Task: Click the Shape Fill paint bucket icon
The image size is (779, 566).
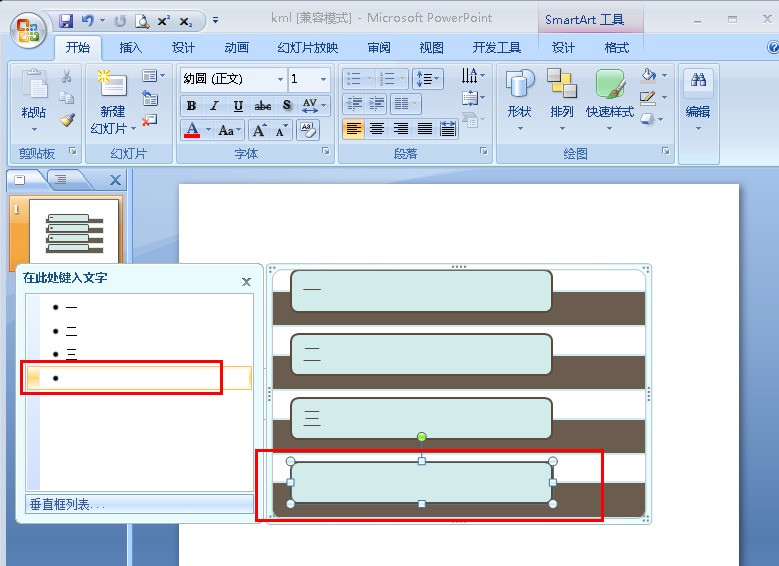Action: tap(648, 76)
